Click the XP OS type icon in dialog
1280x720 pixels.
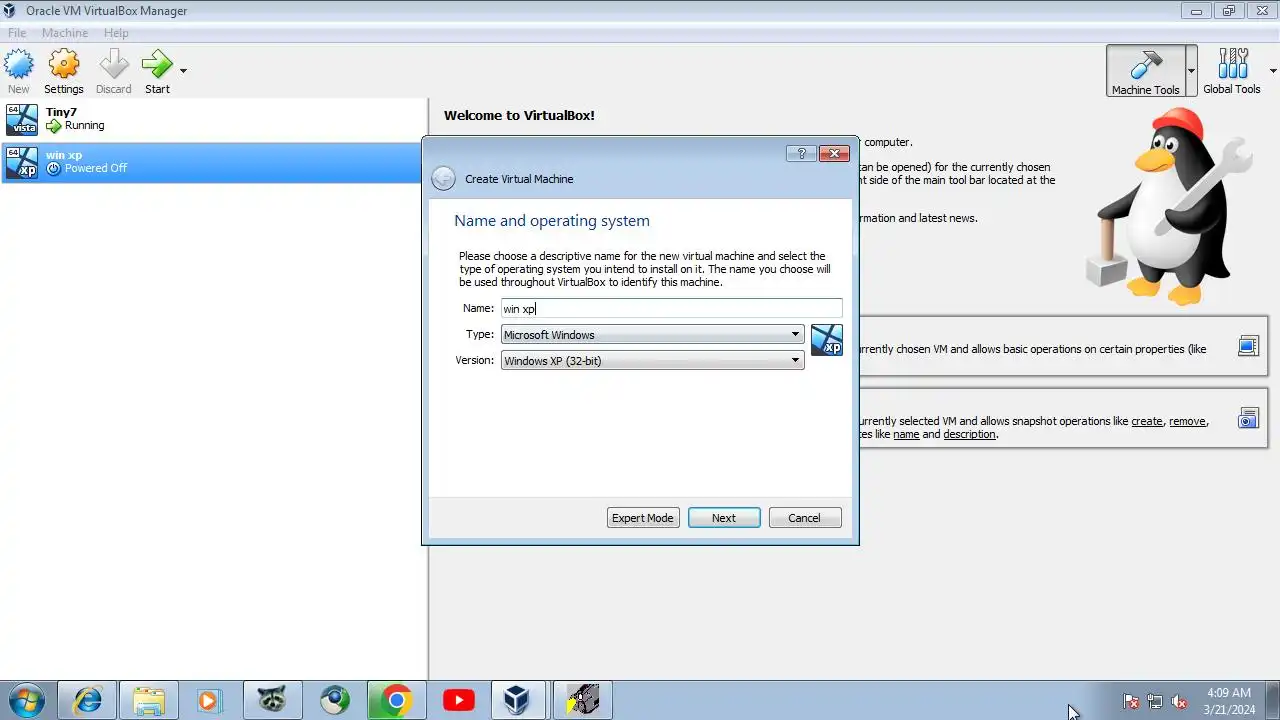tap(827, 340)
